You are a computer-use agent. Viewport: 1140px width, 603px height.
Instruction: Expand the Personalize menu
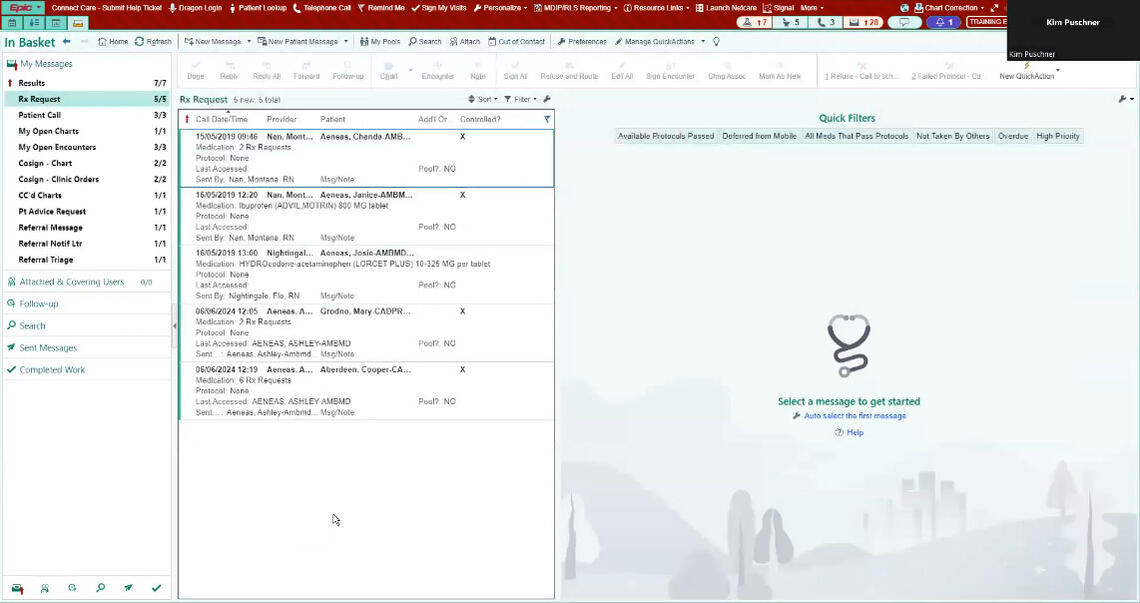[499, 8]
